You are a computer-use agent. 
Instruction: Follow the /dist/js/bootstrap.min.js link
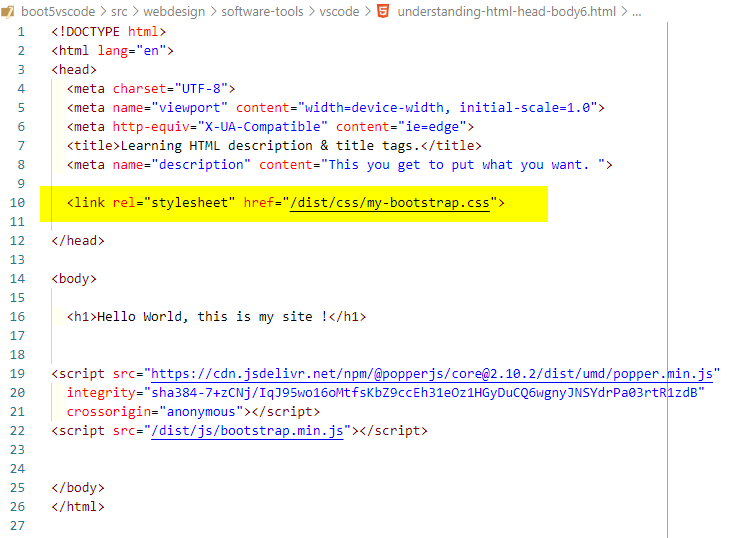tap(247, 431)
